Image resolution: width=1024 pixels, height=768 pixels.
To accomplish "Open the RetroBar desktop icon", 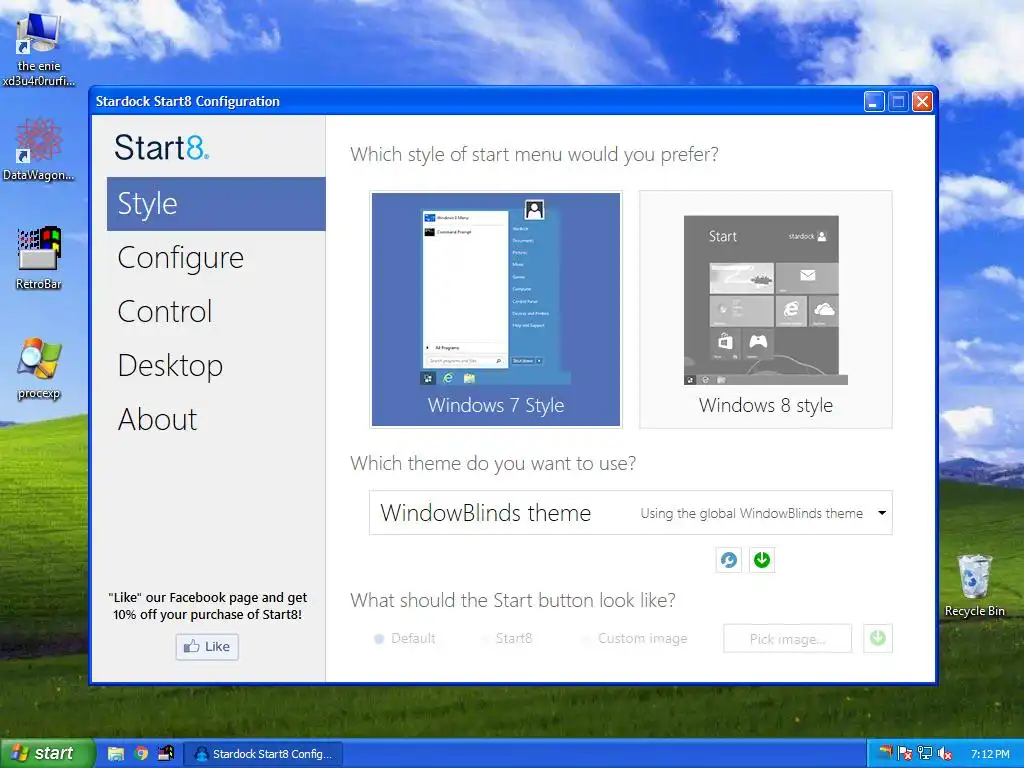I will [x=39, y=258].
